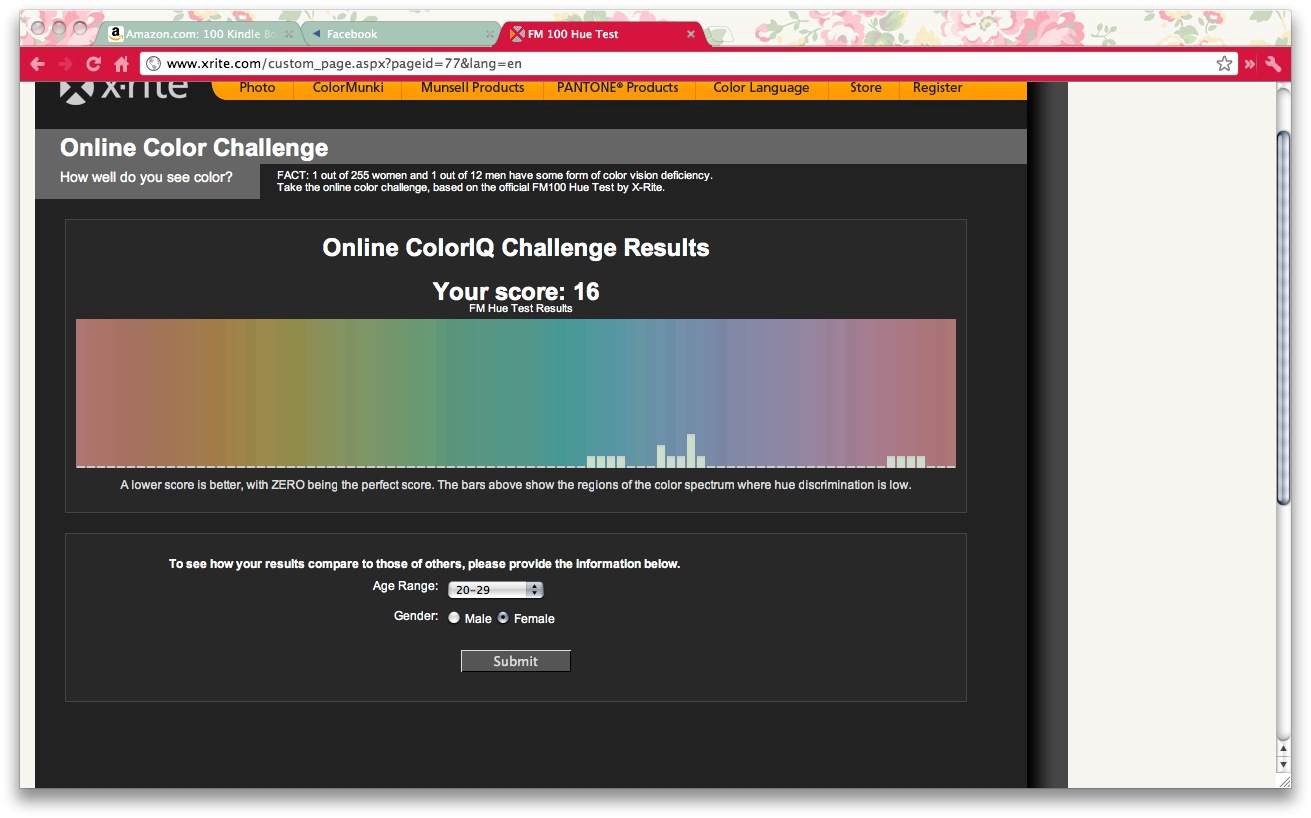Go forward with the browser forward arrow
1311x818 pixels.
(66, 64)
